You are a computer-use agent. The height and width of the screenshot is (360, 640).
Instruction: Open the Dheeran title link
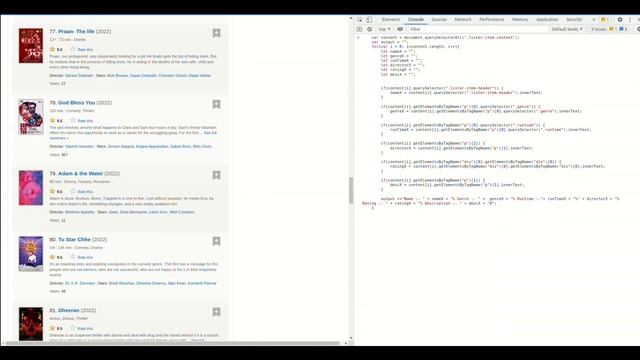69,311
